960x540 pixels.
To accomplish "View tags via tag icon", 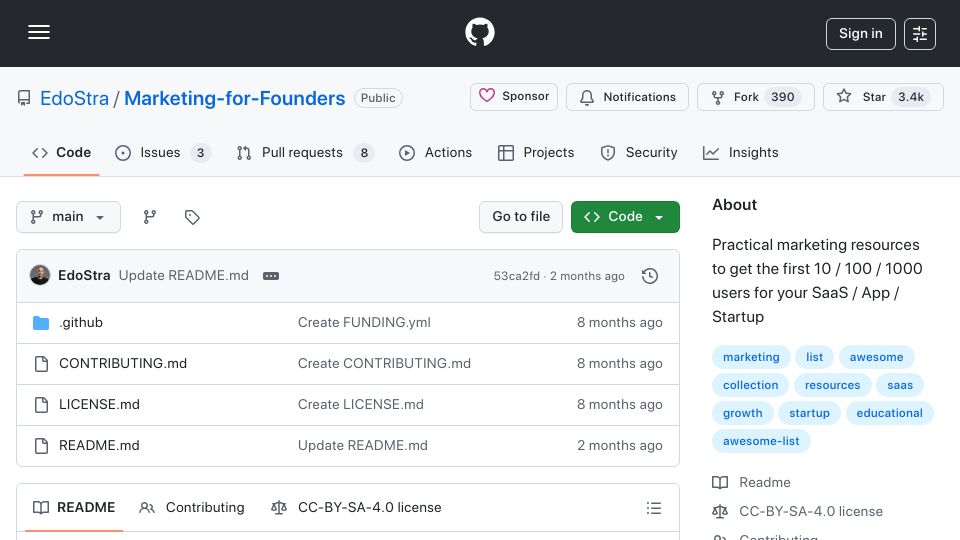I will (x=192, y=217).
